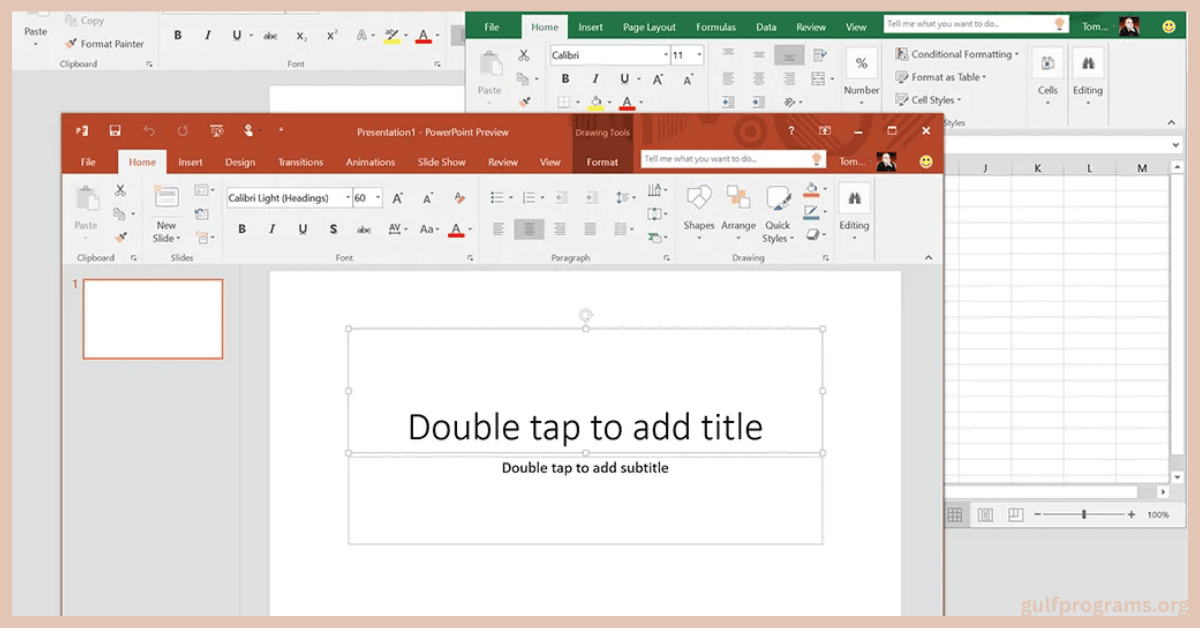The height and width of the screenshot is (628, 1200).
Task: Toggle center alignment in PowerPoint Paragraph group
Action: pos(529,229)
